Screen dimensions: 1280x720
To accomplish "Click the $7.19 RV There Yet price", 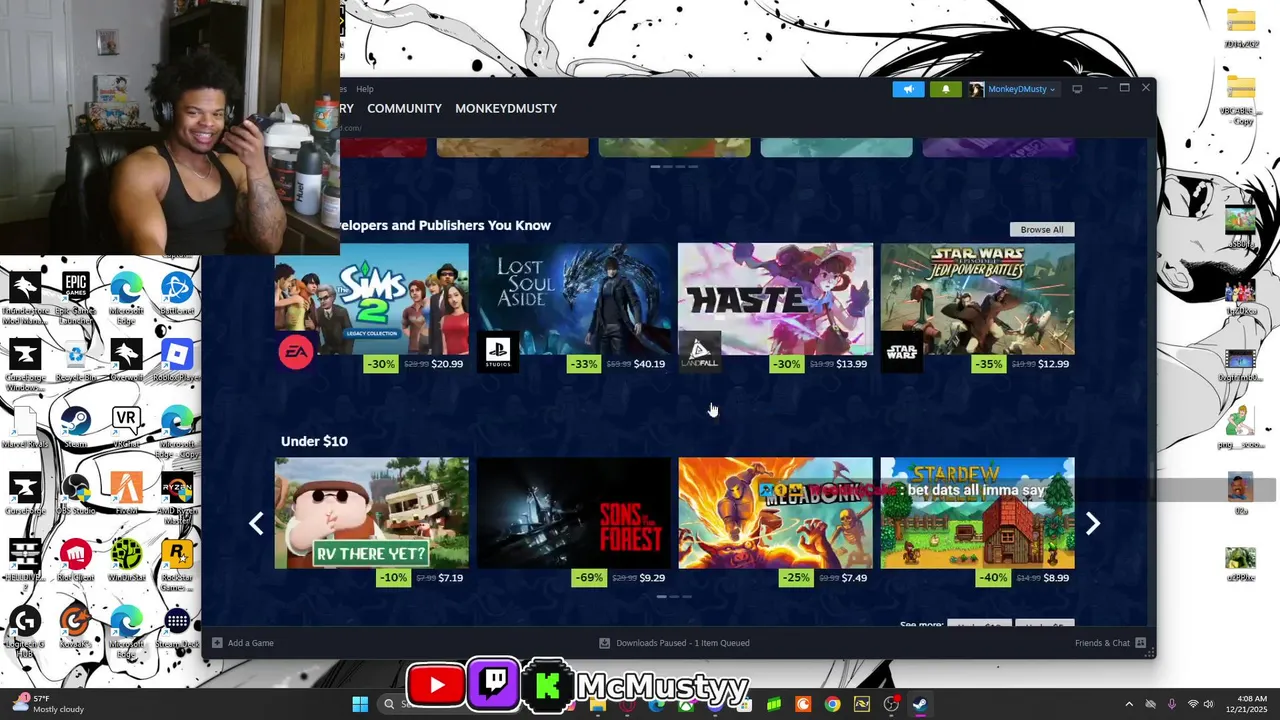I will (x=451, y=578).
